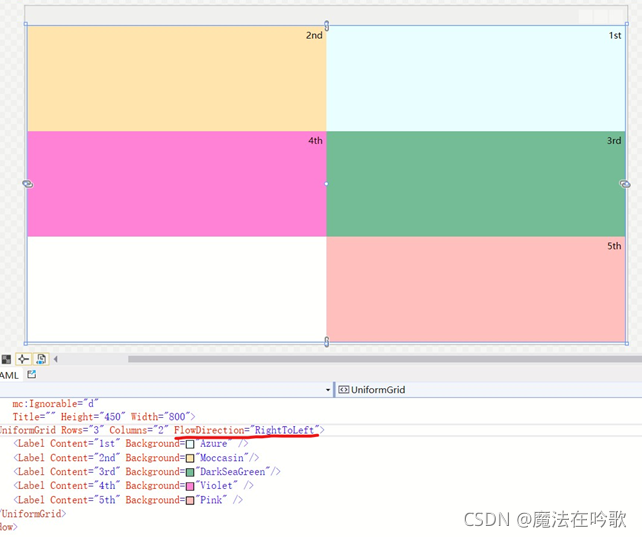Screen dimensions: 642x537
Task: Click the "DarkSeaGreen" value text in code
Action: click(233, 472)
